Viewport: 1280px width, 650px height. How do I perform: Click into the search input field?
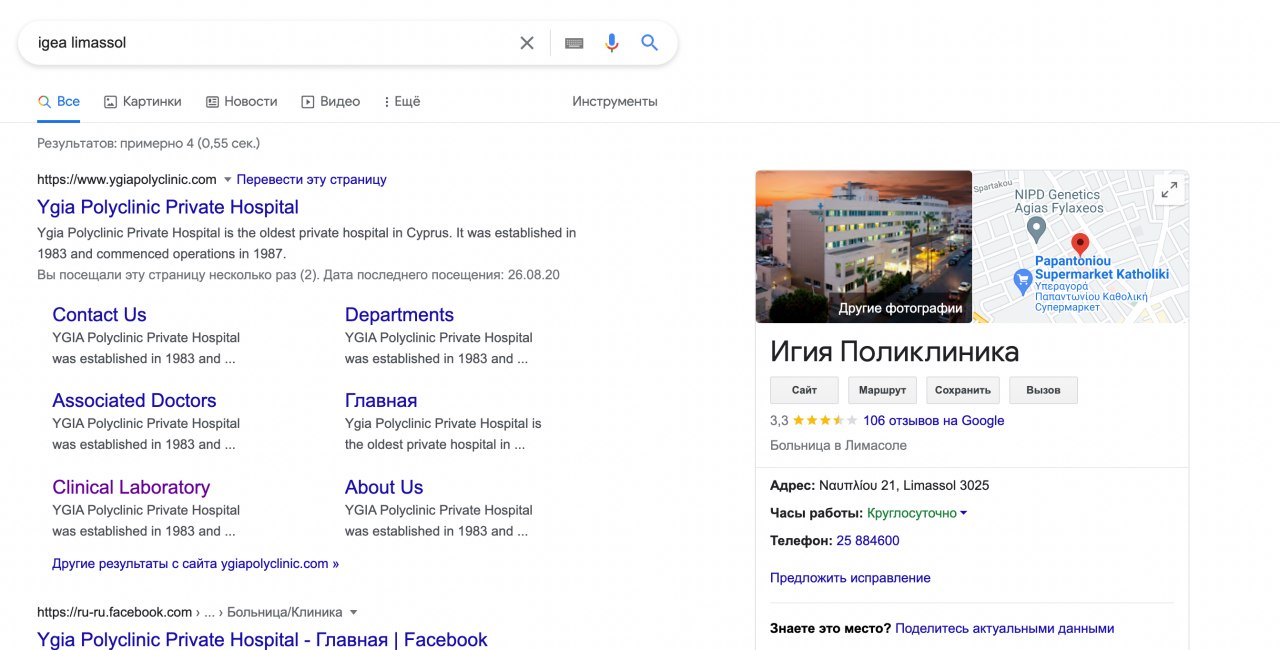[270, 43]
